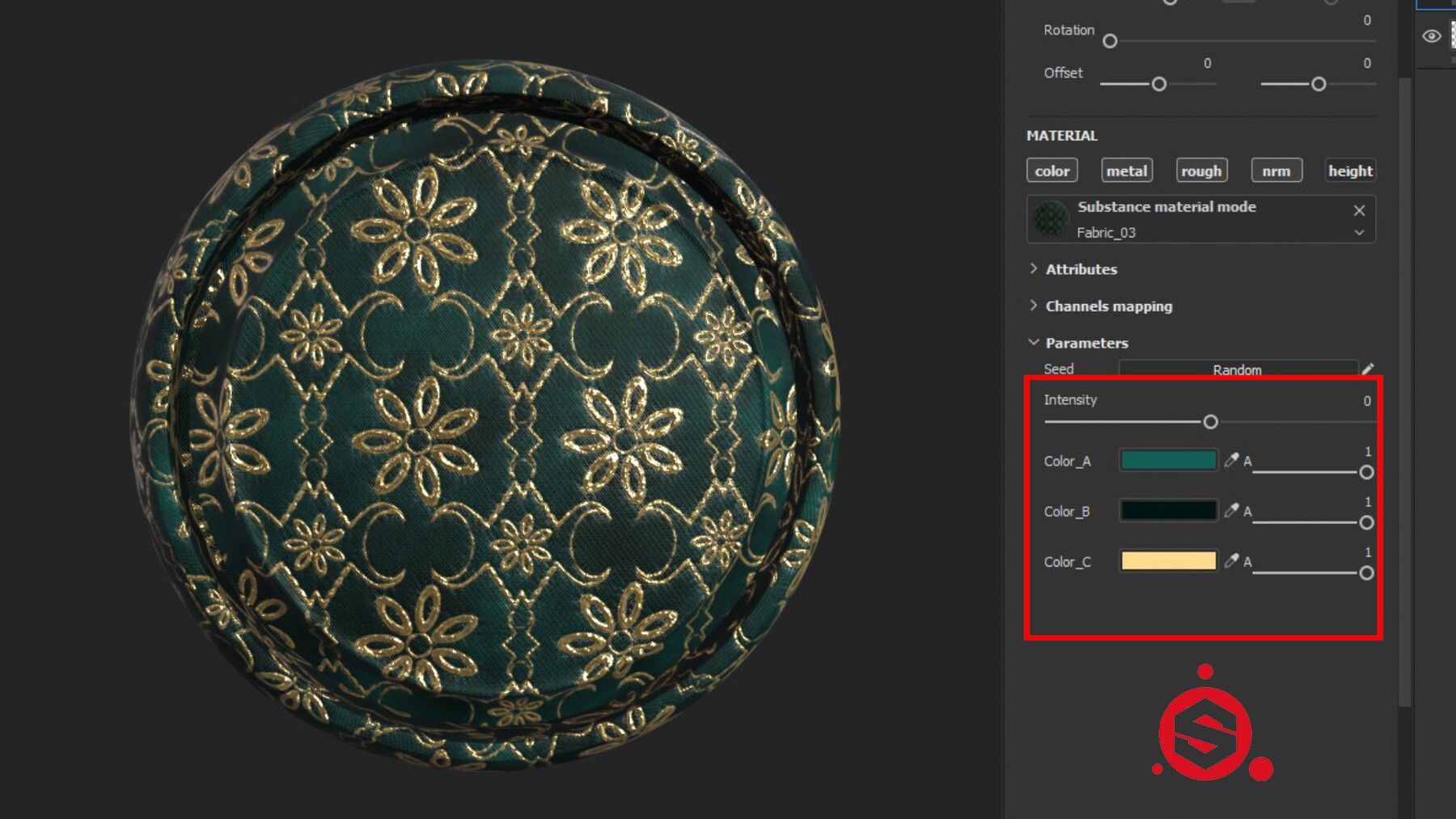Pick Color_C with the eyedropper icon
The width and height of the screenshot is (1456, 819).
point(1233,560)
